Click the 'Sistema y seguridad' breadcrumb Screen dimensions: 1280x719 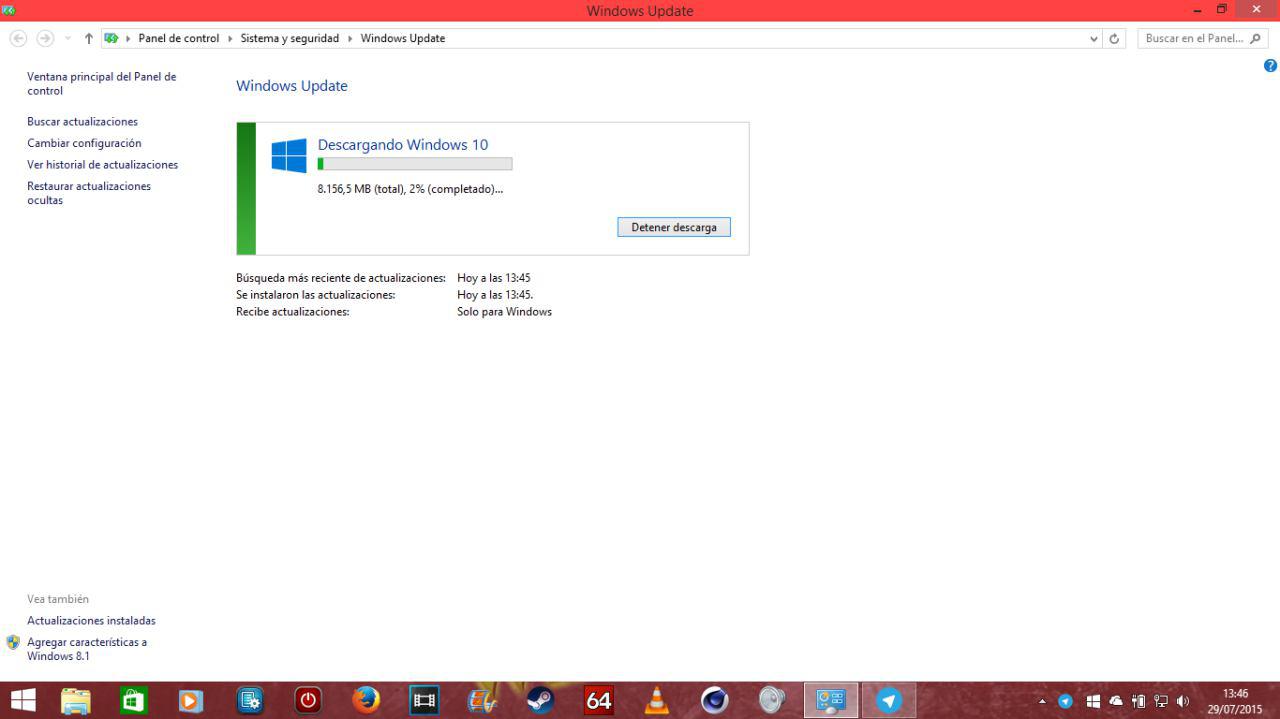click(289, 38)
